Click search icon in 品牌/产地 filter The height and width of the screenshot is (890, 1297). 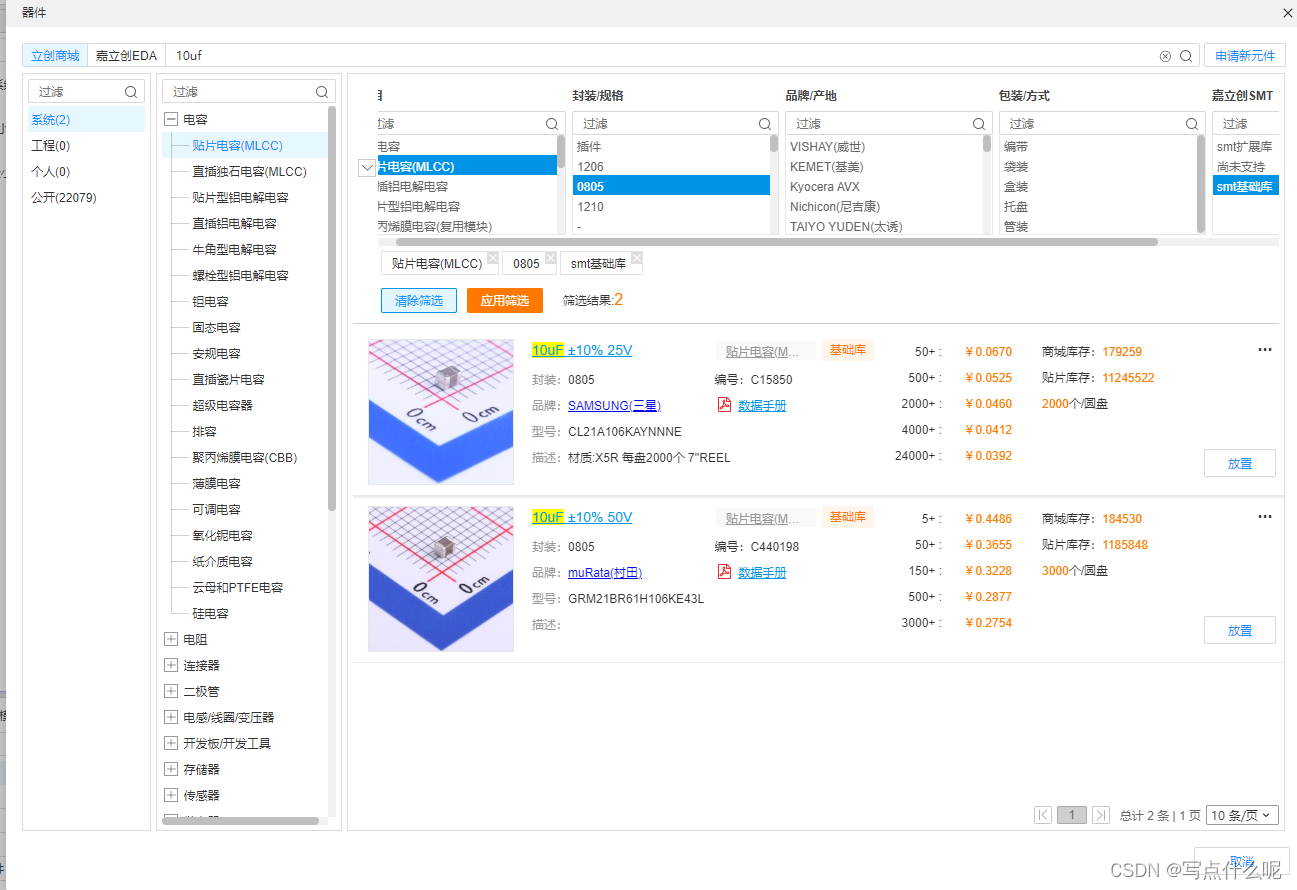coord(980,124)
